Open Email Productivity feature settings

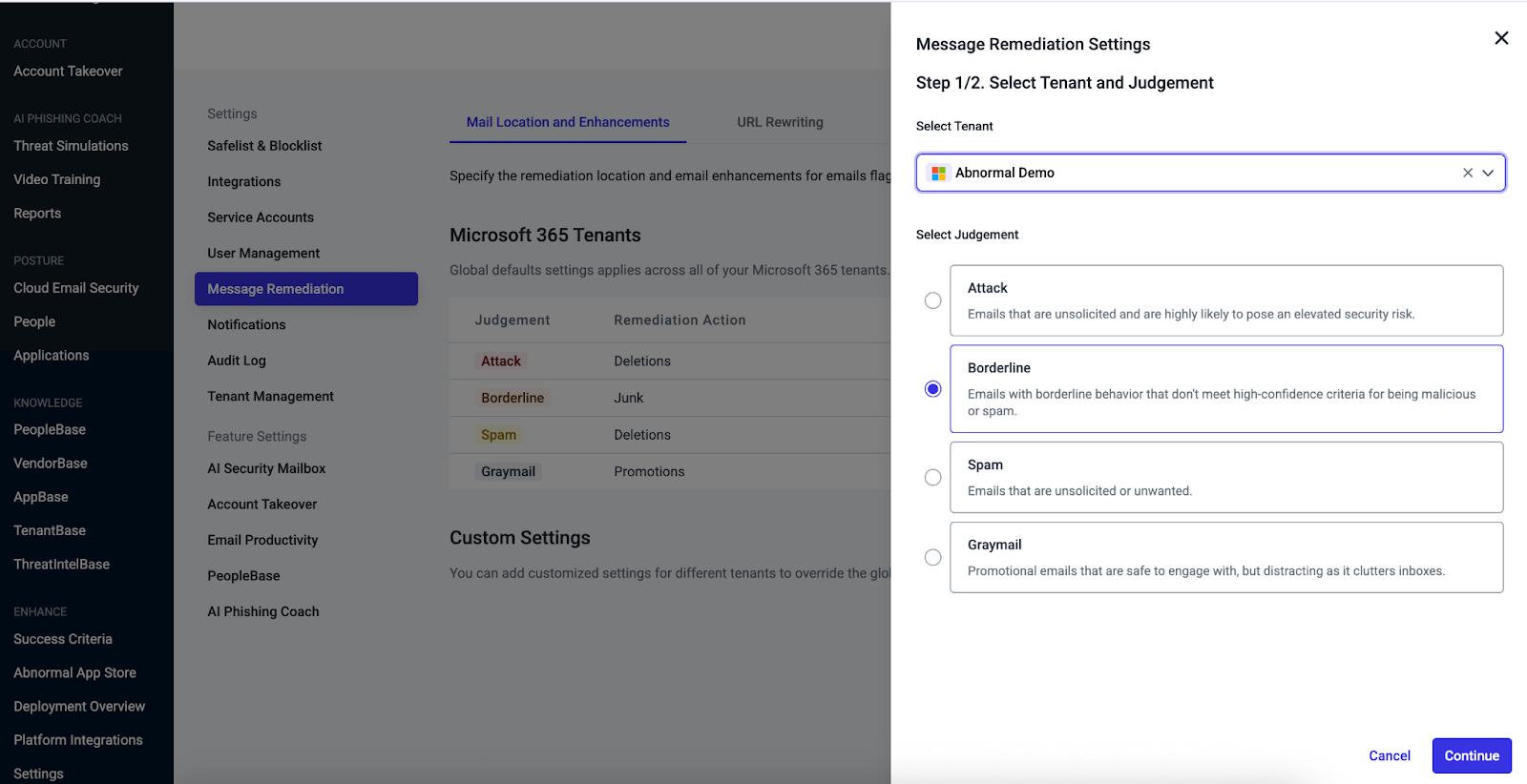pyautogui.click(x=262, y=540)
